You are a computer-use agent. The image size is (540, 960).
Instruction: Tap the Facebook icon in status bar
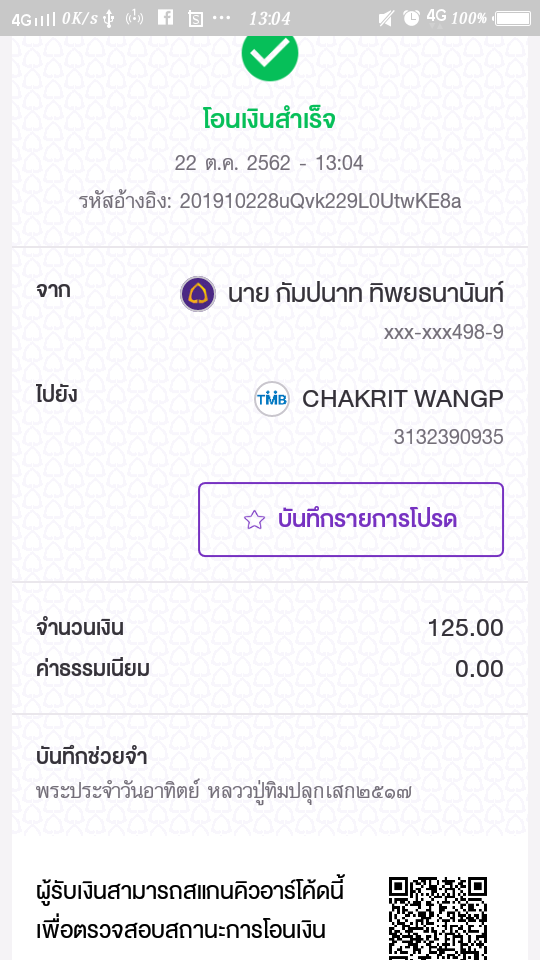coord(165,18)
